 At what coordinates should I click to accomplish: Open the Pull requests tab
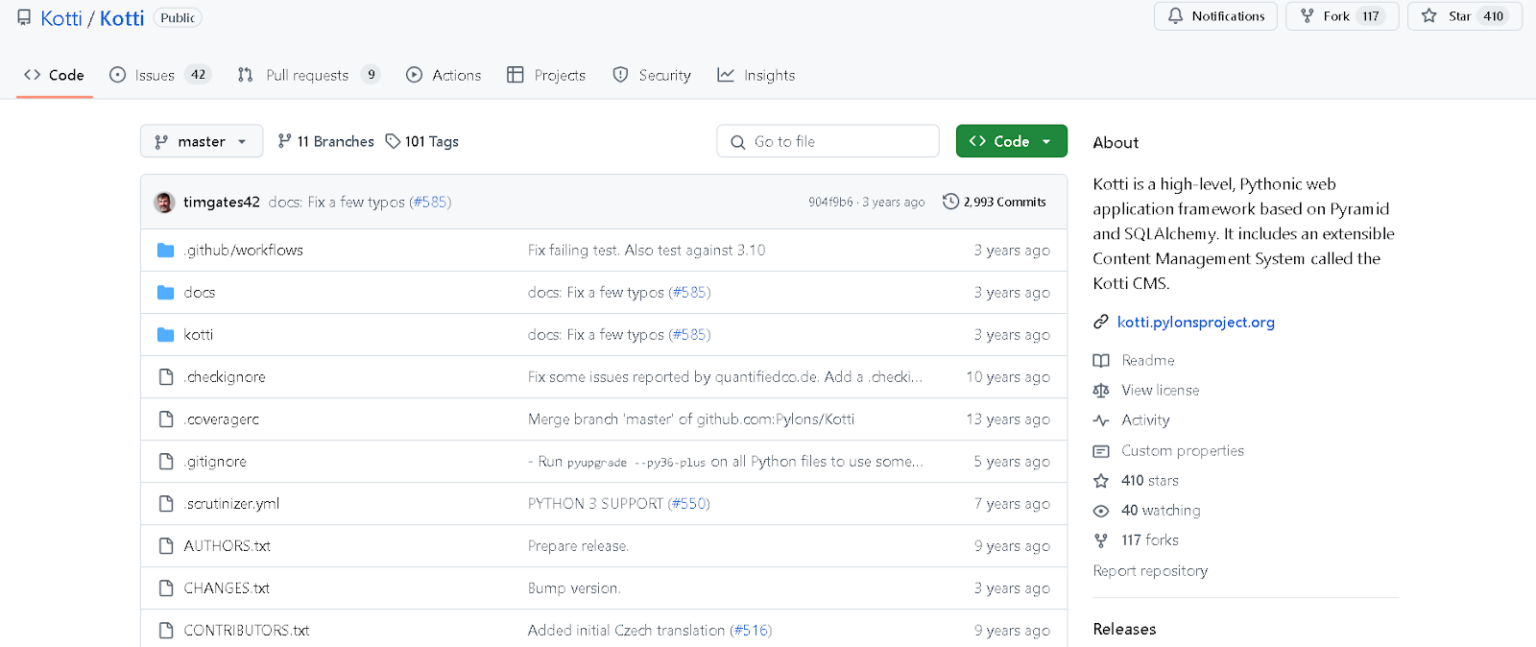point(307,74)
